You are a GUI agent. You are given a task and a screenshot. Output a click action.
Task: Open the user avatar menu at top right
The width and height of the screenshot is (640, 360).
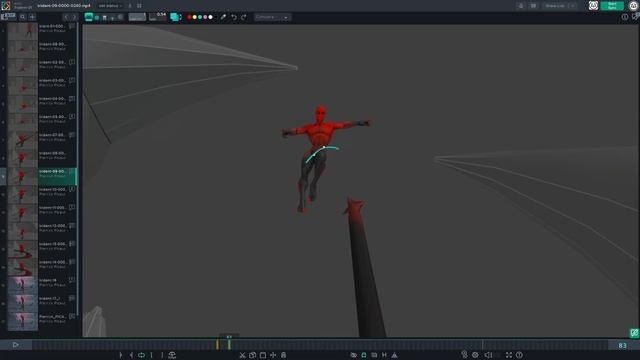click(x=633, y=5)
